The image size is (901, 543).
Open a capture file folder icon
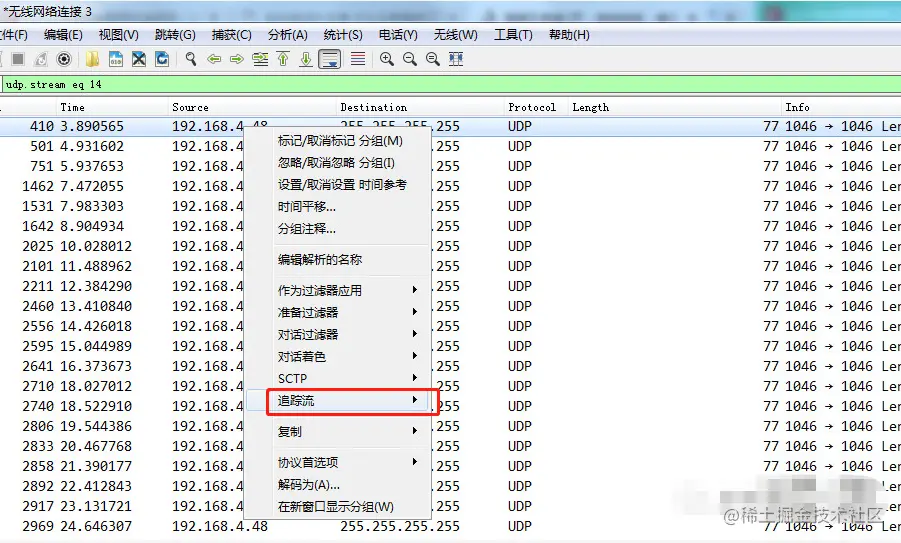92,59
